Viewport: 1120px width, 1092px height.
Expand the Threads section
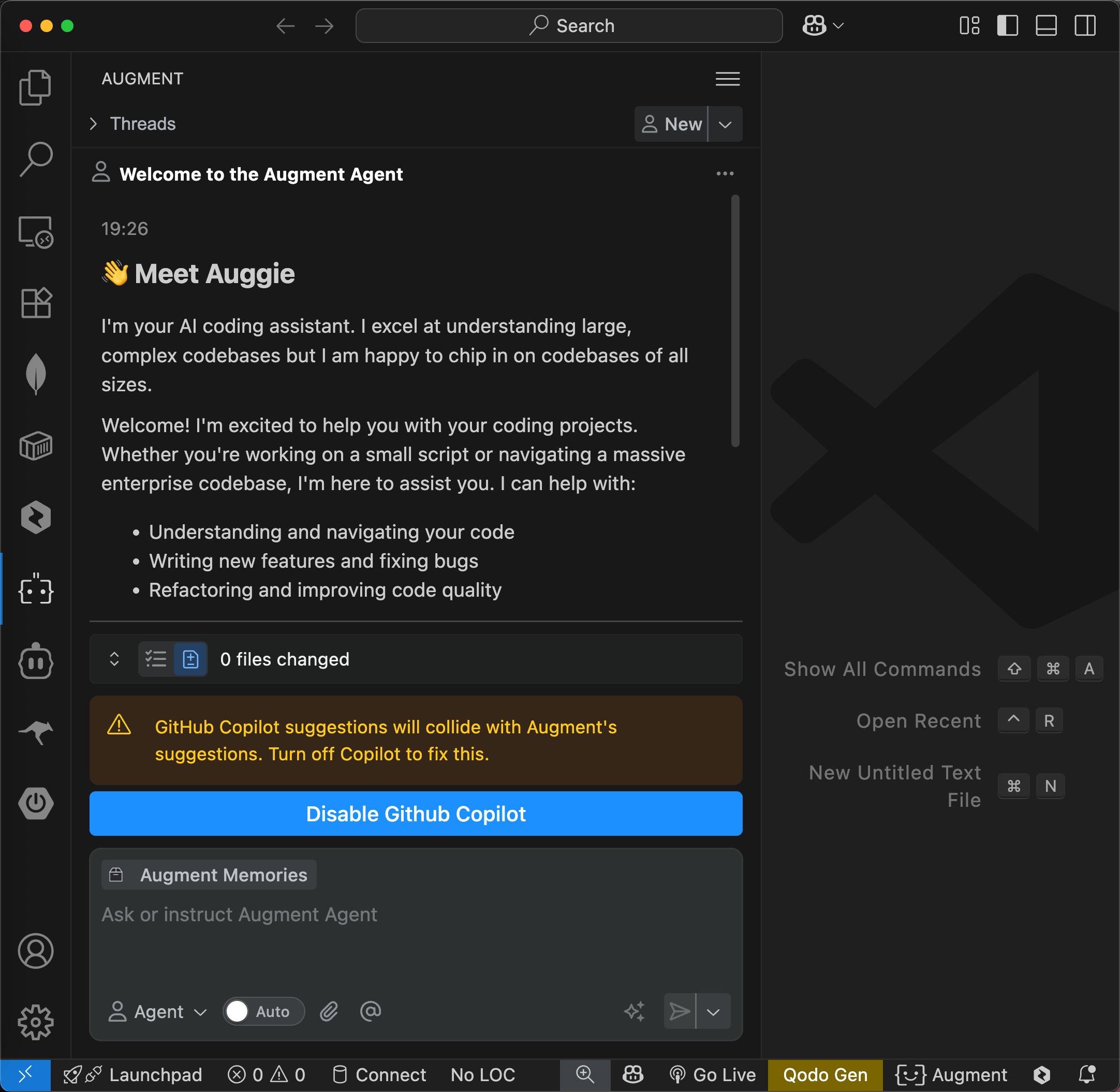133,124
